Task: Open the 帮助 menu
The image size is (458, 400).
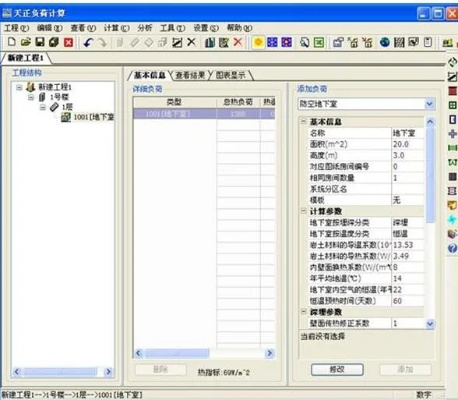Action: (x=239, y=28)
